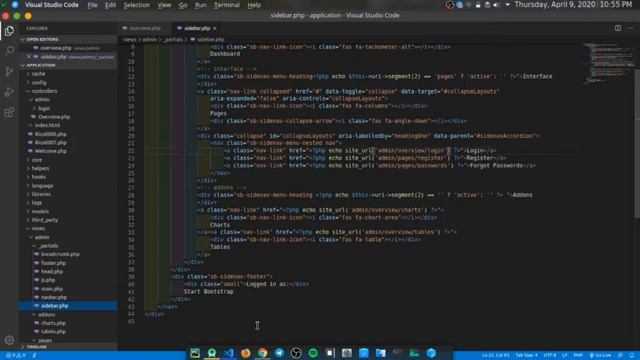Click the UTF-8 encoding indicator
The image size is (640, 360).
pos(550,356)
